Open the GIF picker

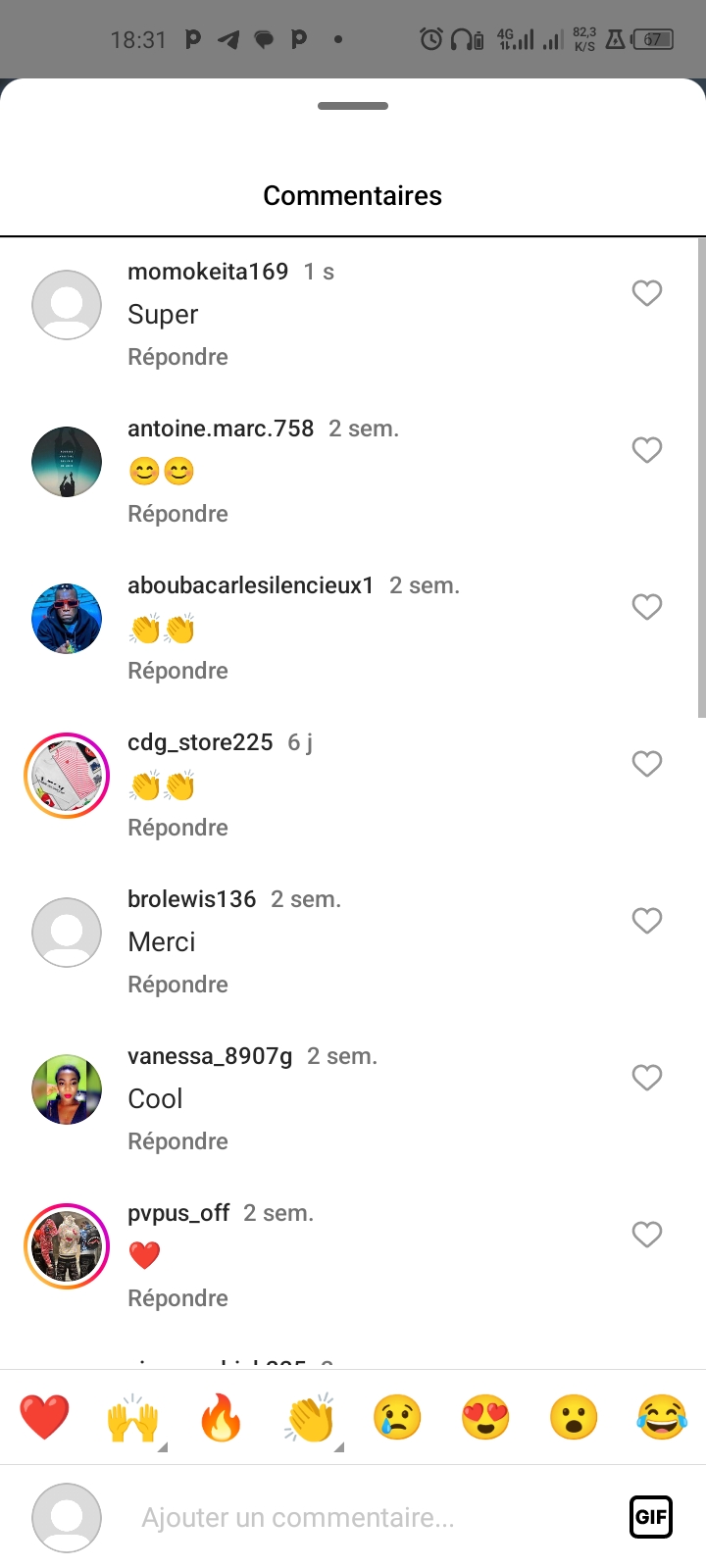tap(650, 1517)
